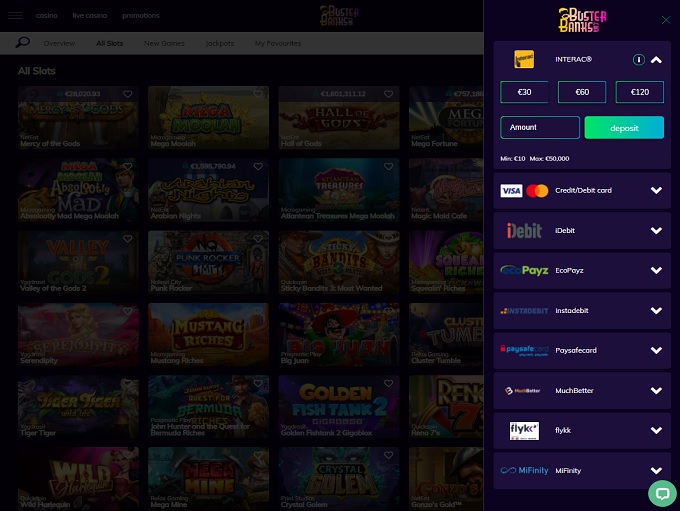
Task: Open promotions menu item
Action: point(141,16)
